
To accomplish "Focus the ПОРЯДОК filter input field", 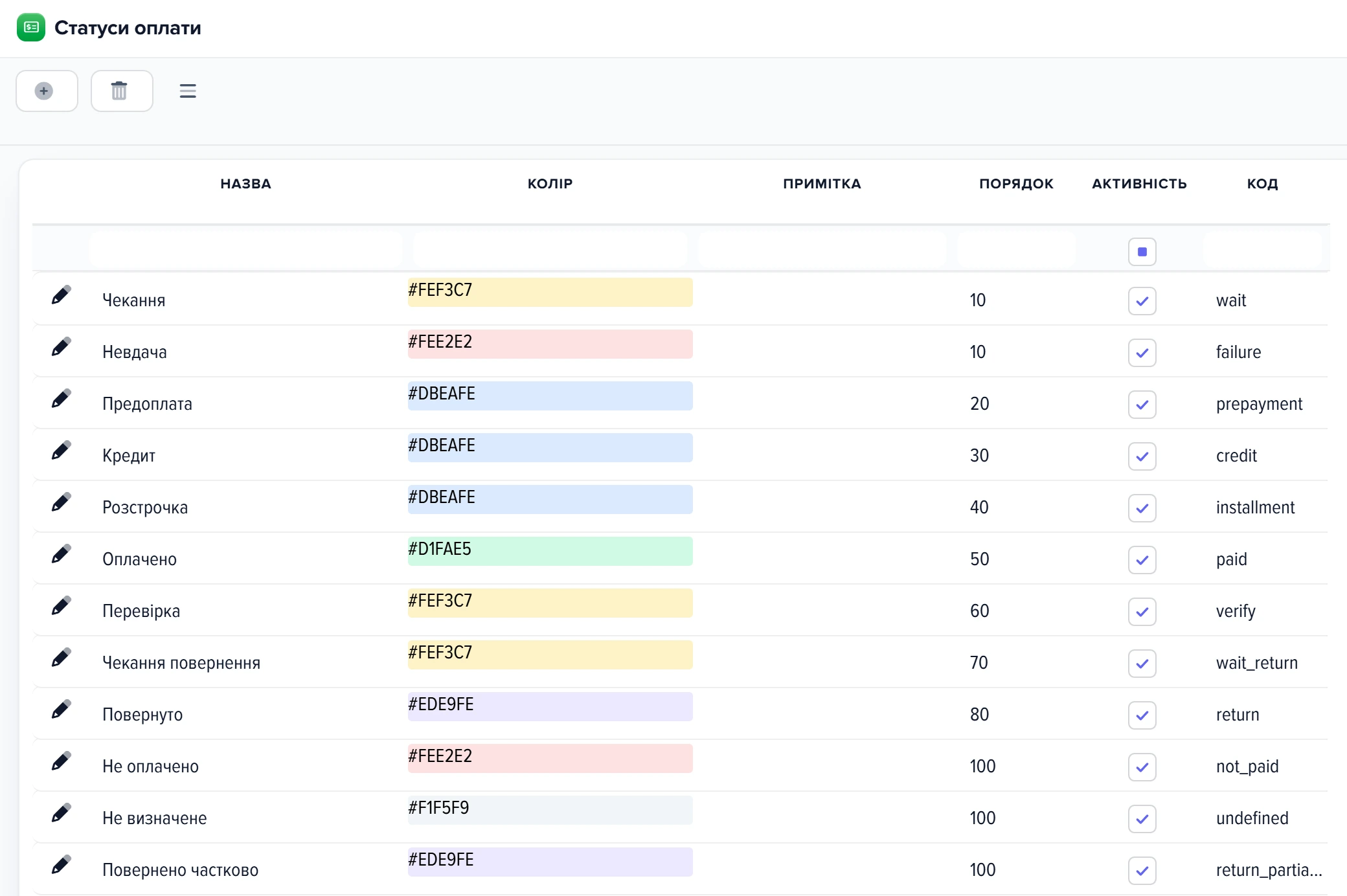I will tap(1016, 249).
